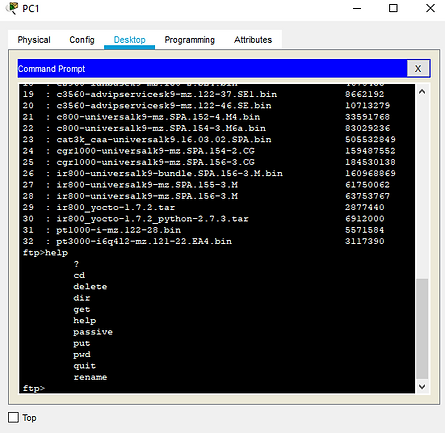Click file c3560-advipservicesk9-mz.122-46.SE.bin

tap(164, 106)
